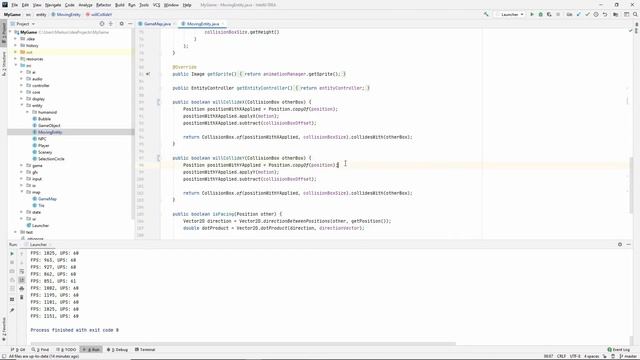
Task: Open Search Everywhere magnifier icon
Action: click(x=635, y=14)
